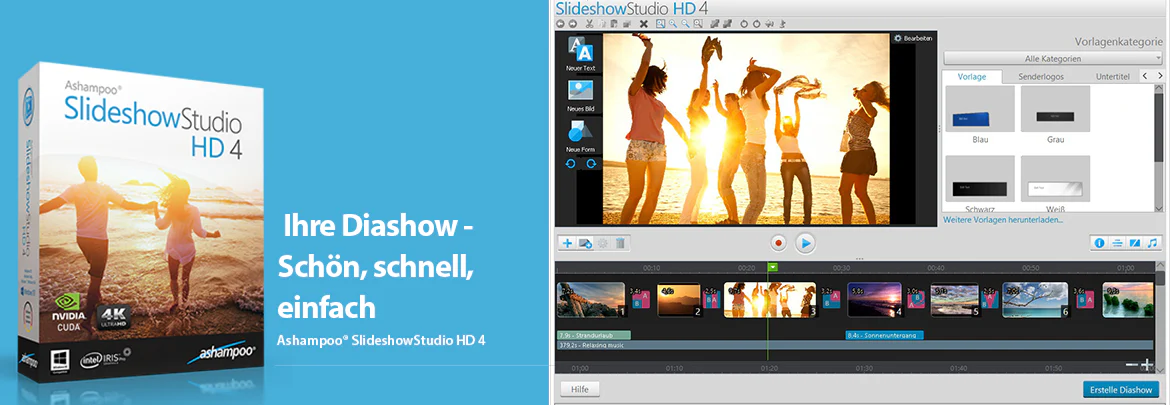Click the red record button
The image size is (1170, 405).
coord(778,242)
